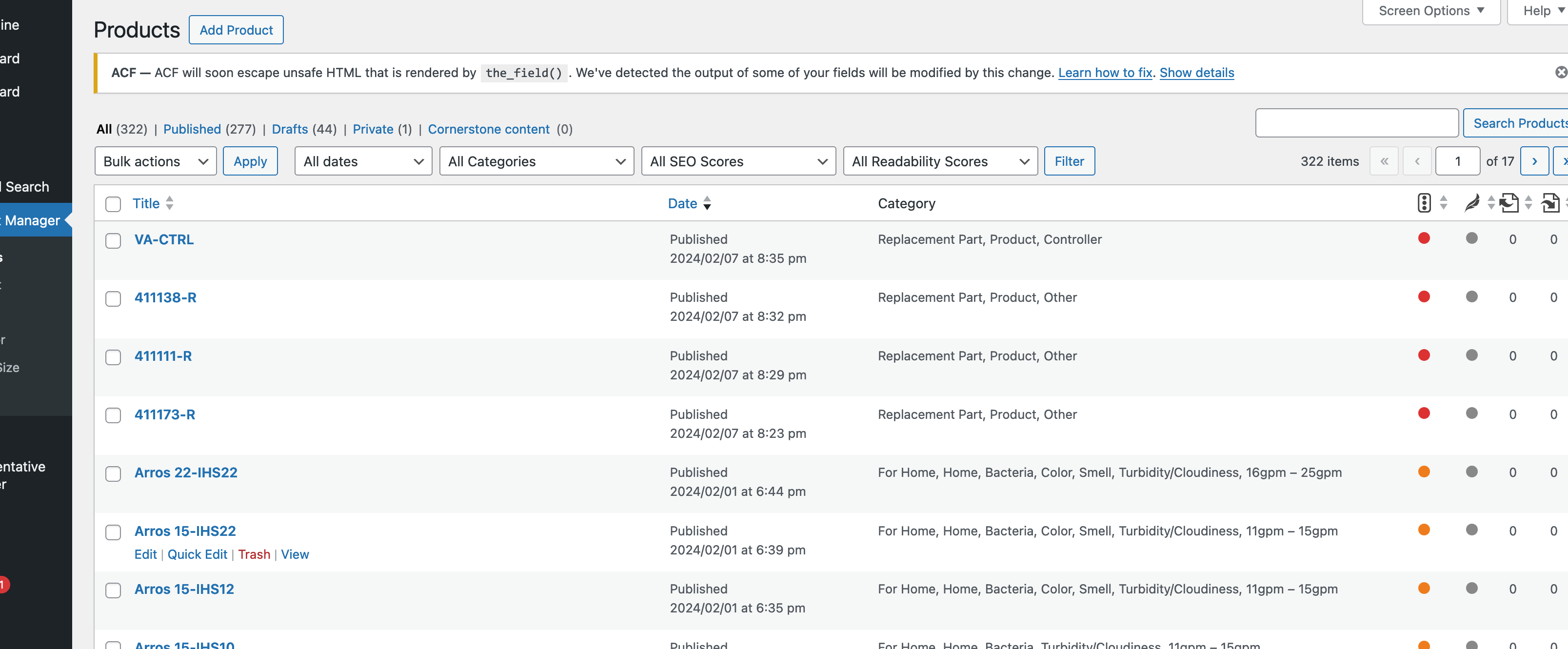The width and height of the screenshot is (1568, 649).
Task: Click the Search Products button
Action: coord(1516,123)
